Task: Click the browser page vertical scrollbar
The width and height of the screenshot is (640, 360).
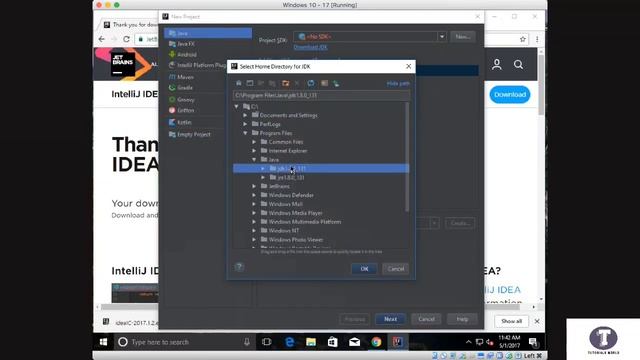Action: coord(541,85)
